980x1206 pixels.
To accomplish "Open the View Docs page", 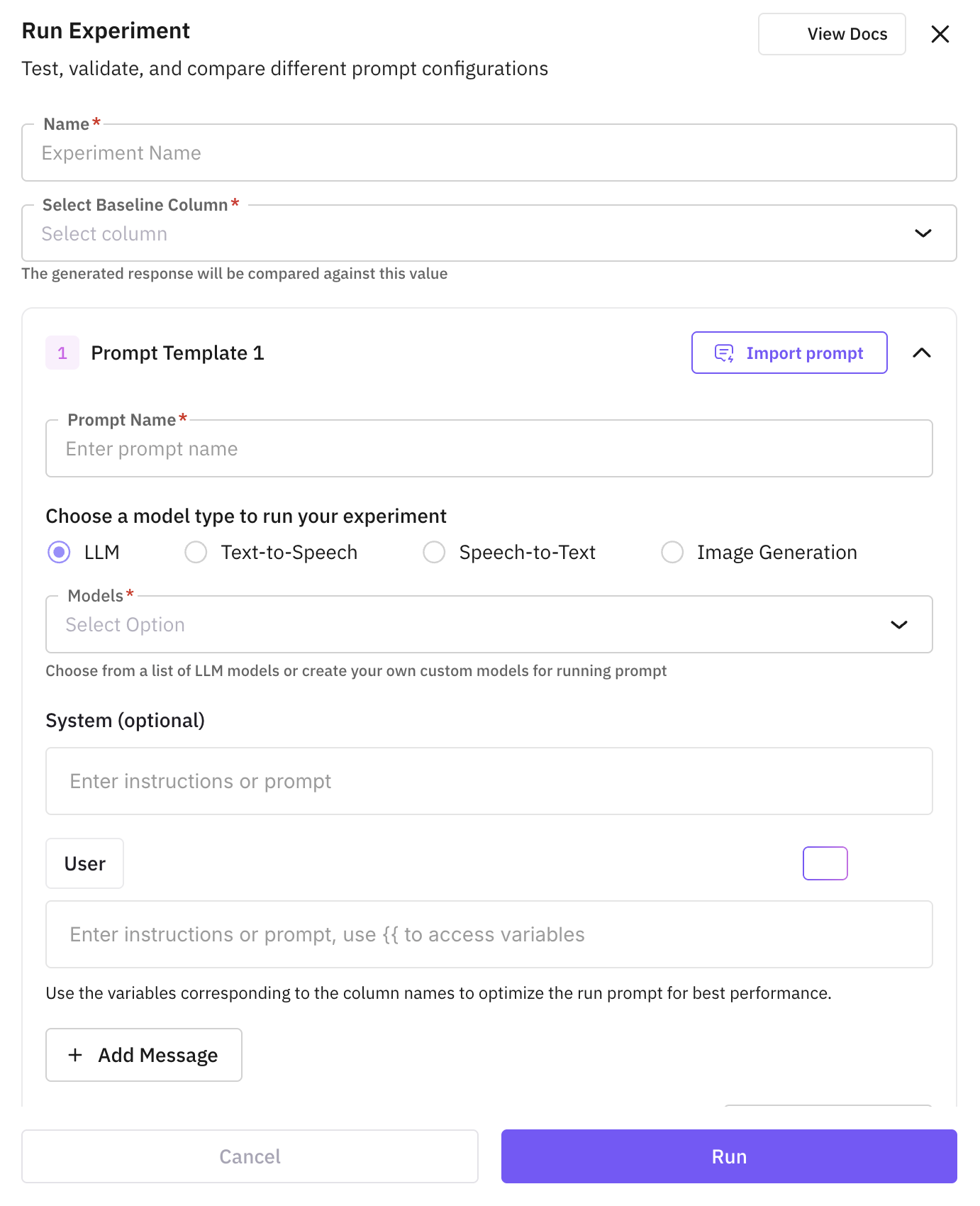I will click(832, 34).
